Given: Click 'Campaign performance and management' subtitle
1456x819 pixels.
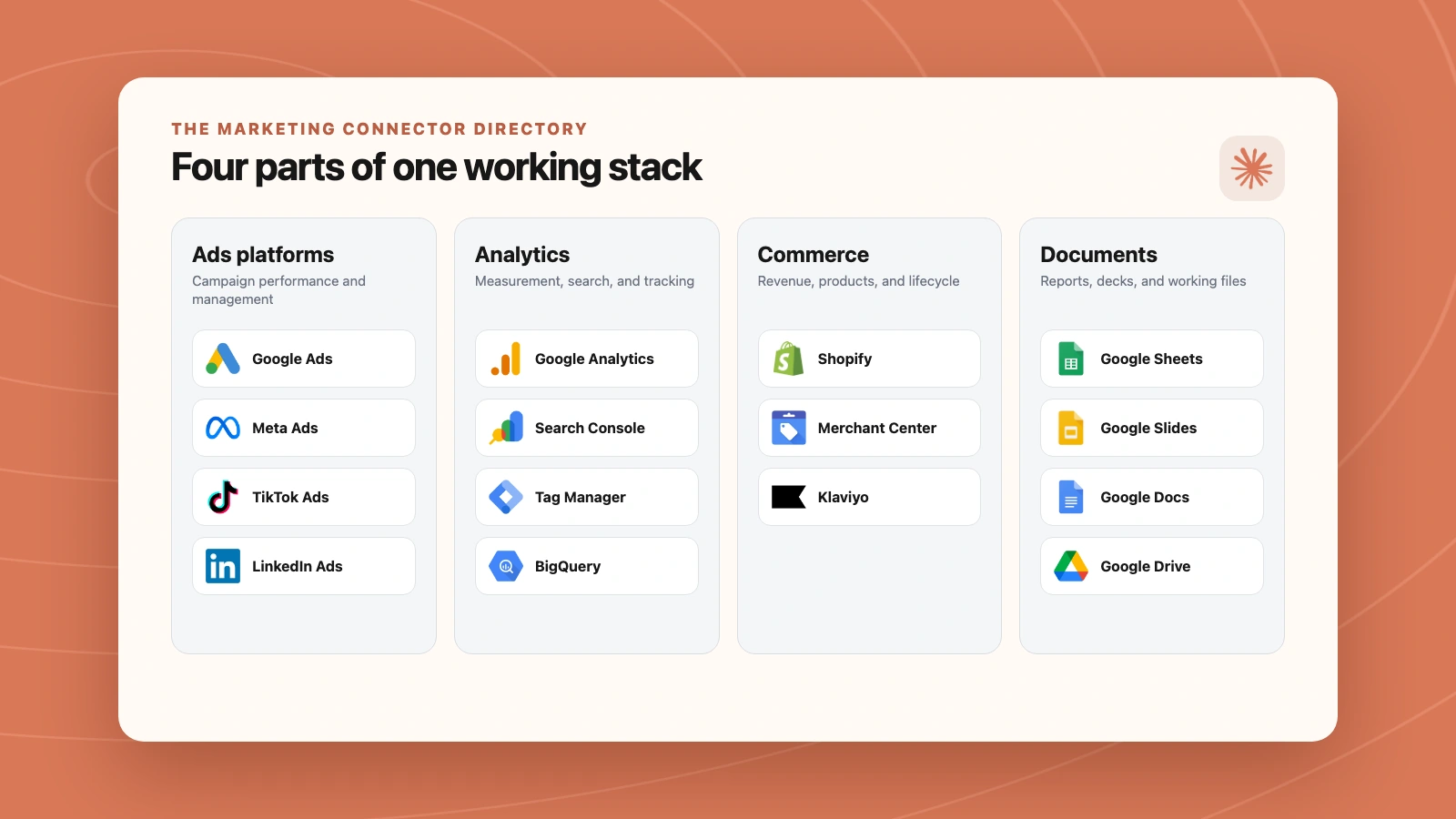Looking at the screenshot, I should (x=278, y=290).
